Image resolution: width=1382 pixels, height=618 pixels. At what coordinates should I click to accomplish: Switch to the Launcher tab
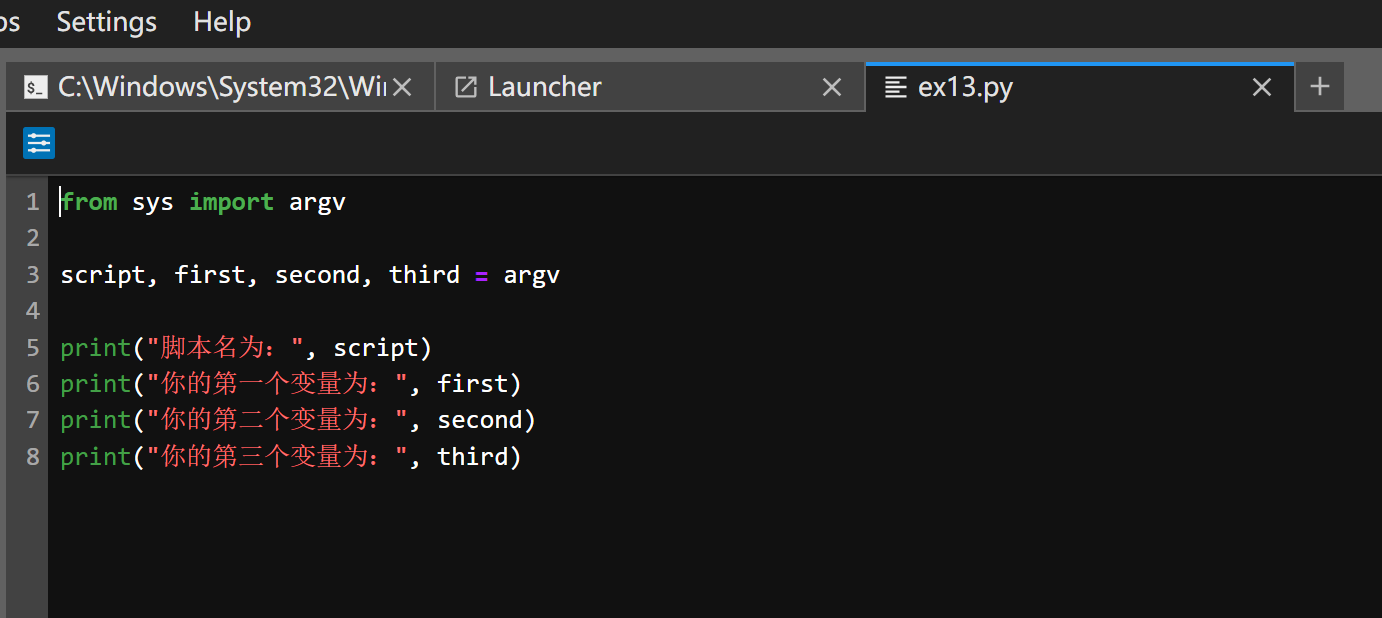545,88
